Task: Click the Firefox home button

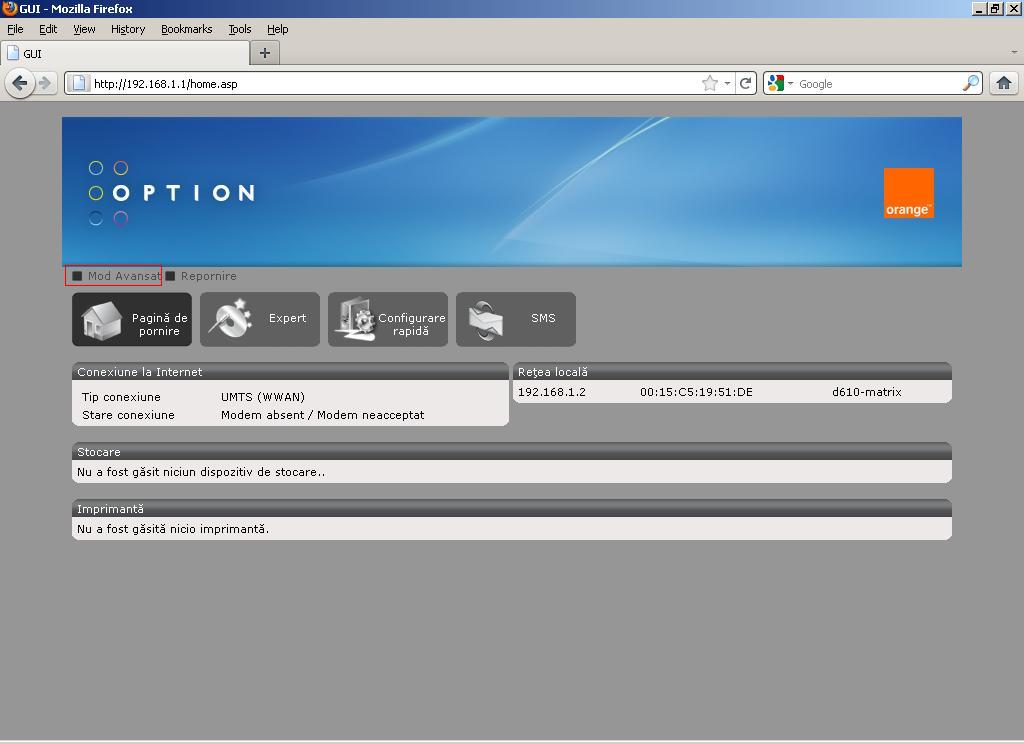Action: tap(1003, 84)
